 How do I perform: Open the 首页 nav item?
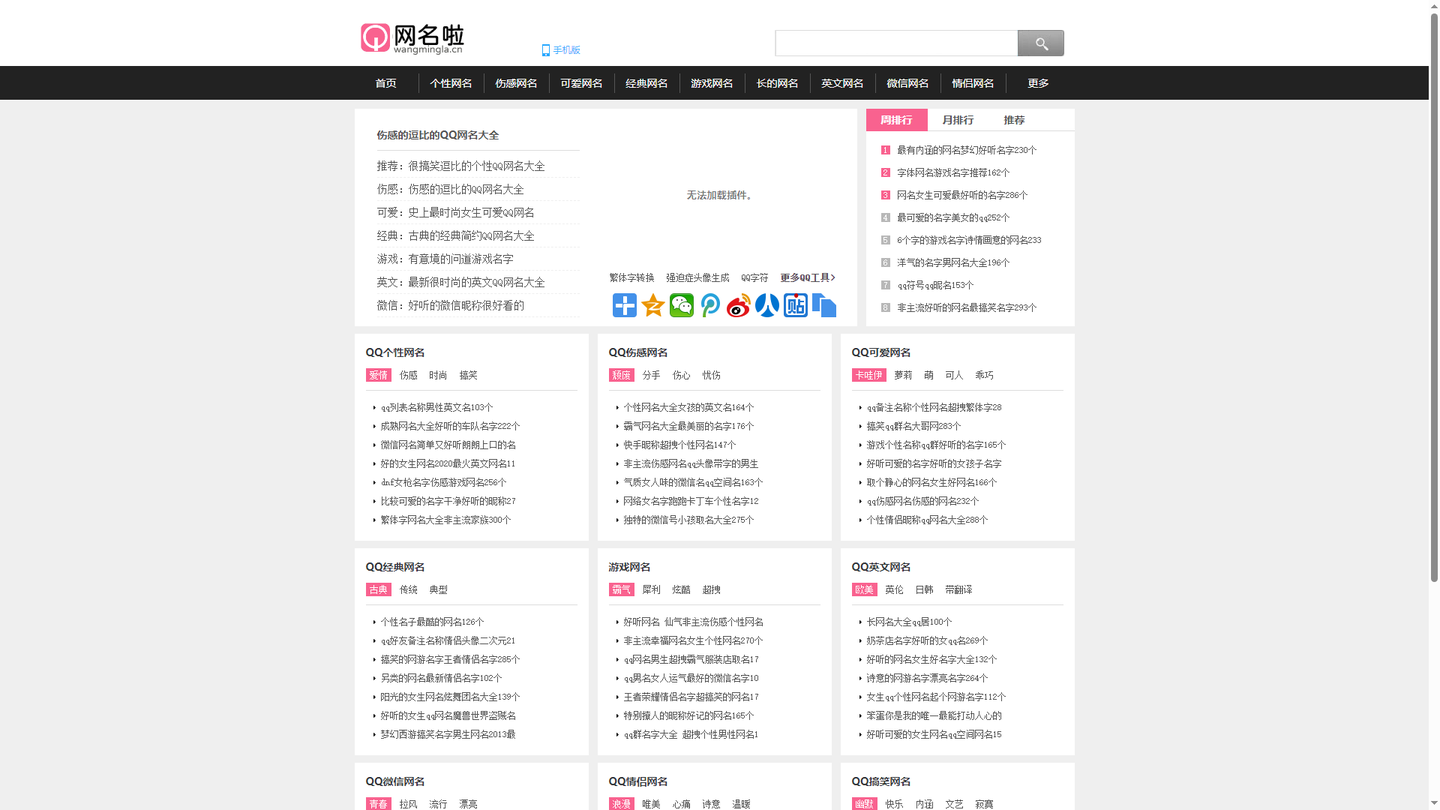coord(386,83)
